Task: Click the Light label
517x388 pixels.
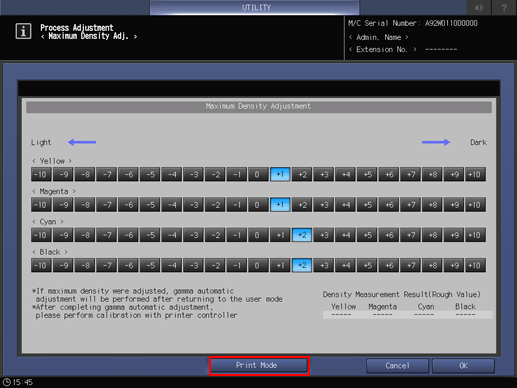Action: tap(41, 143)
